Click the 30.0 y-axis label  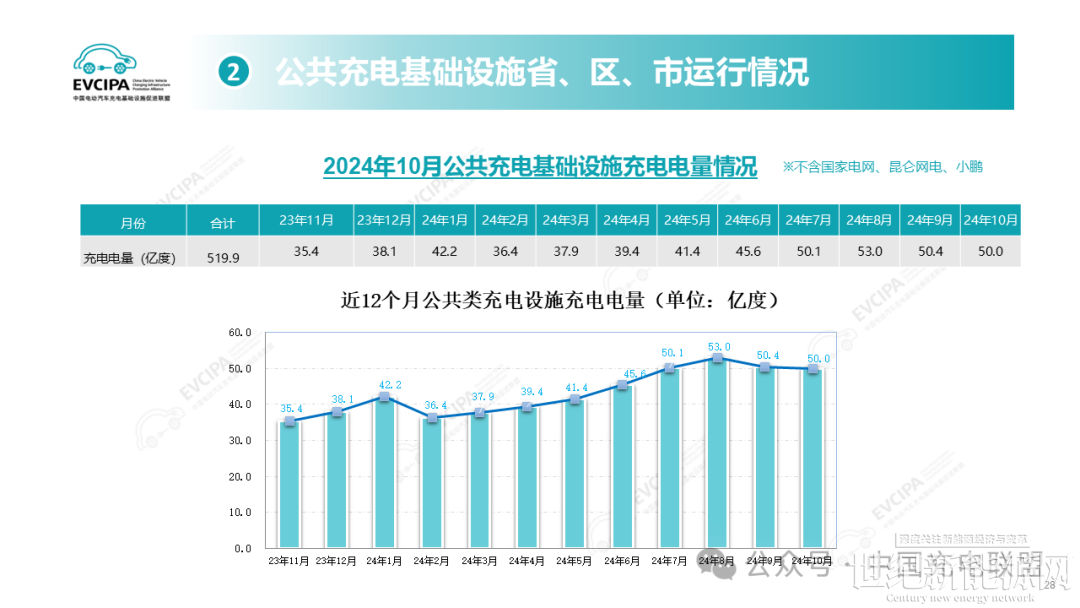click(240, 441)
